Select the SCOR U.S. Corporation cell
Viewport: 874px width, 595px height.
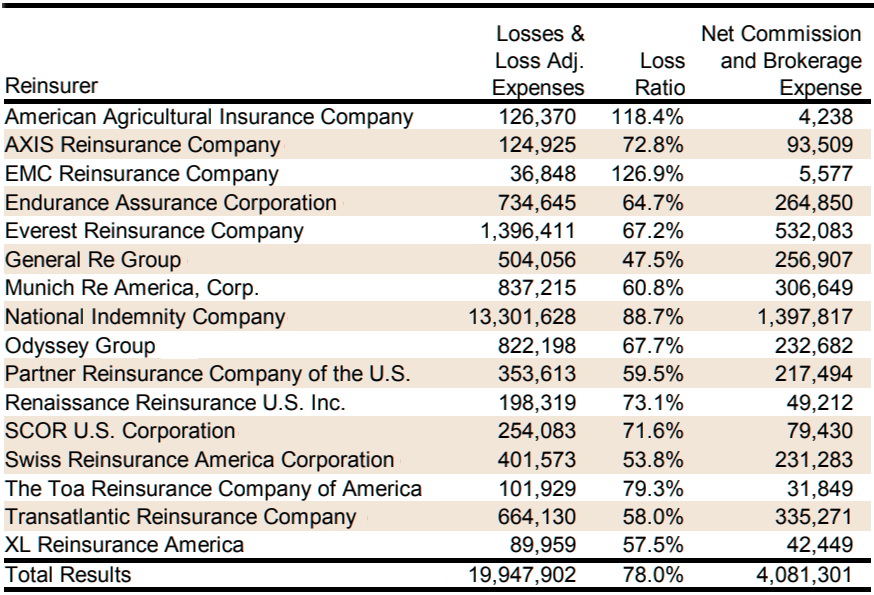(x=120, y=431)
